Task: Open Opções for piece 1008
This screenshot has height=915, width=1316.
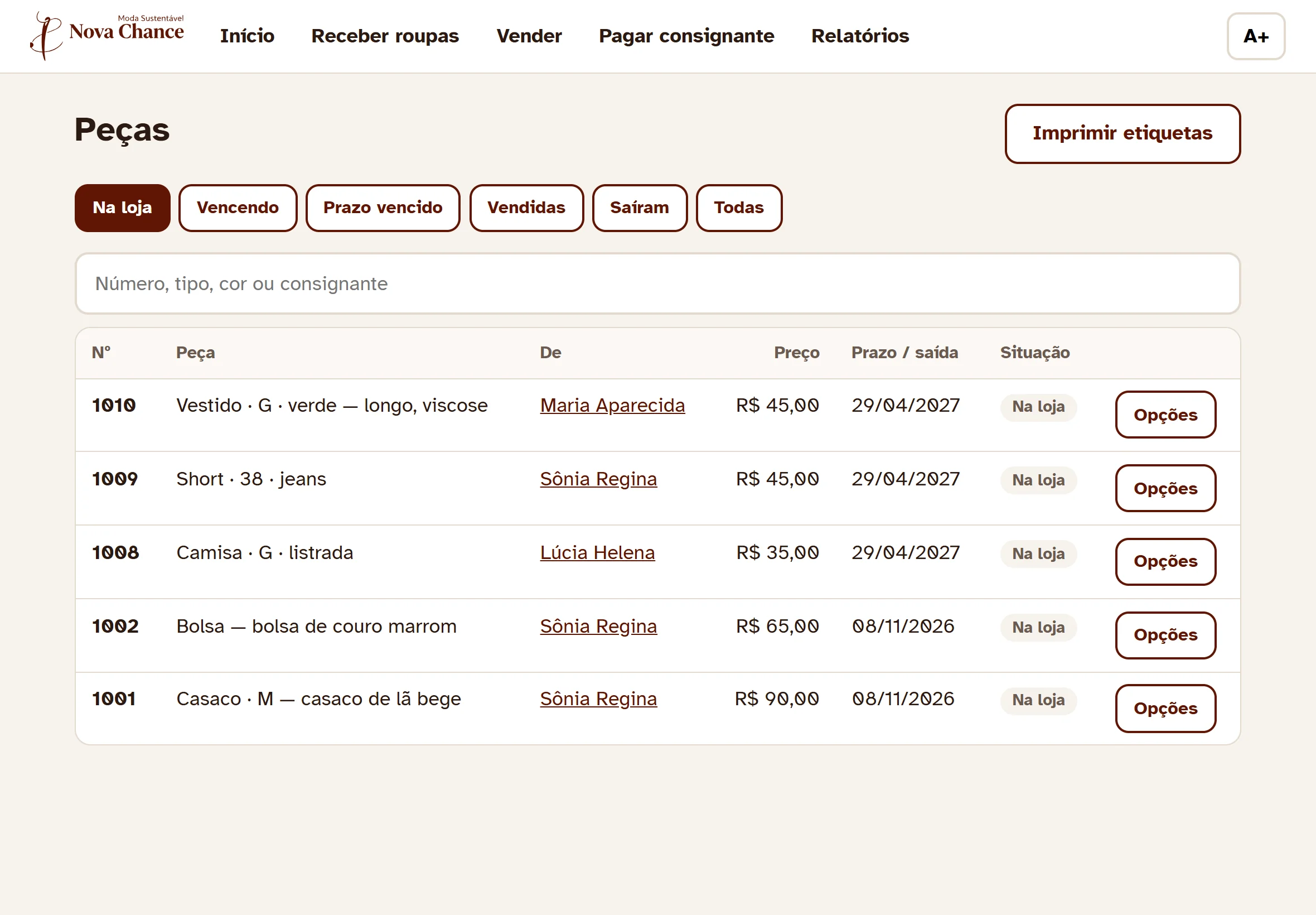Action: 1165,561
